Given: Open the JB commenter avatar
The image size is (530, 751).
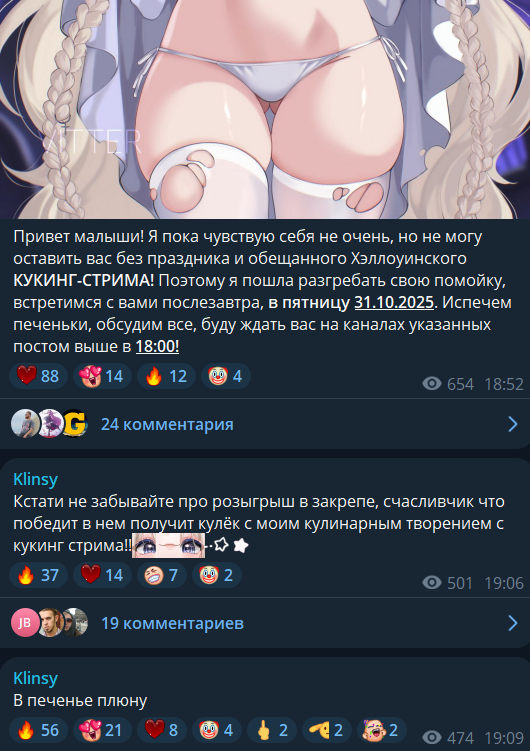Looking at the screenshot, I should [25, 623].
